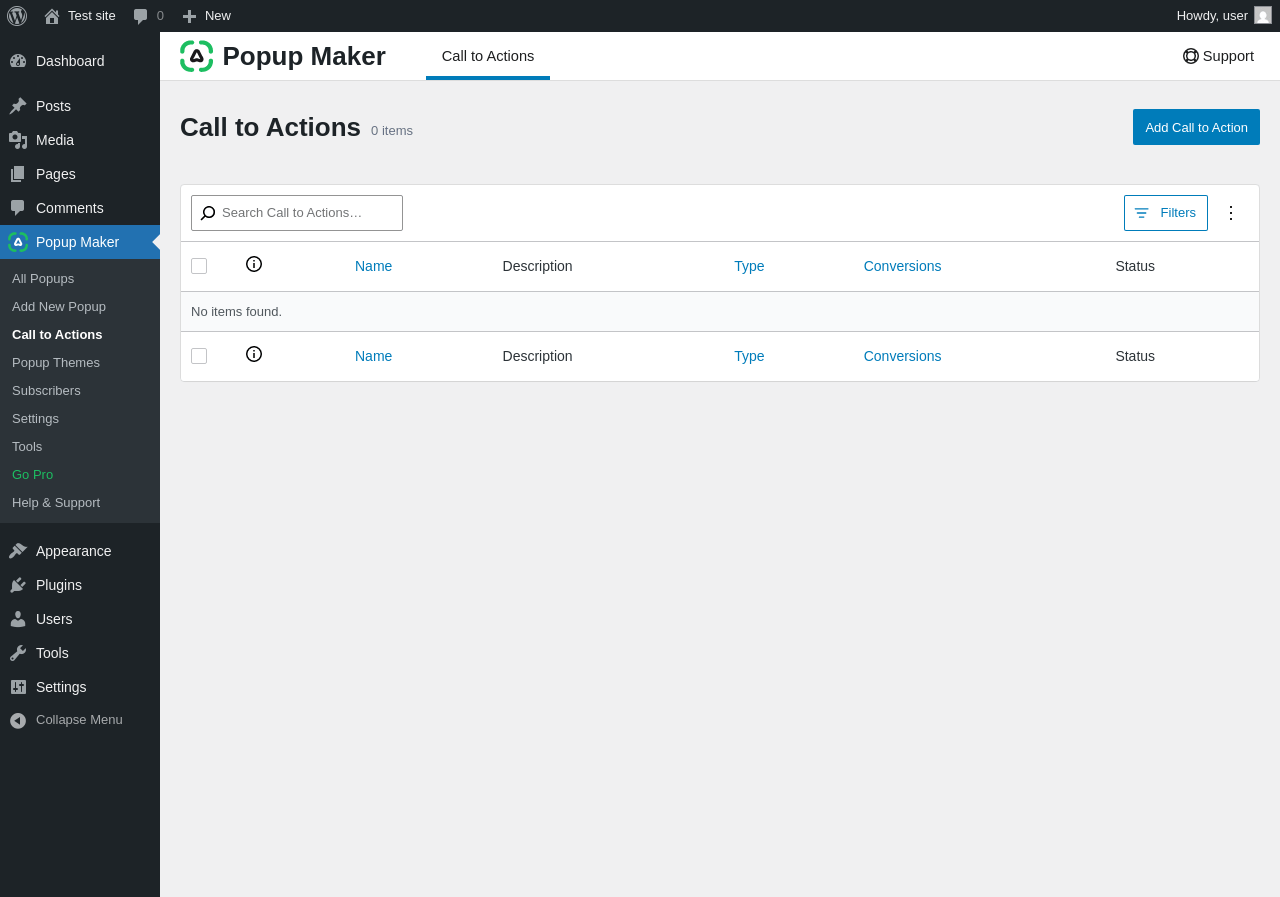This screenshot has width=1280, height=897.
Task: Open the Filters dropdown
Action: pyautogui.click(x=1165, y=213)
